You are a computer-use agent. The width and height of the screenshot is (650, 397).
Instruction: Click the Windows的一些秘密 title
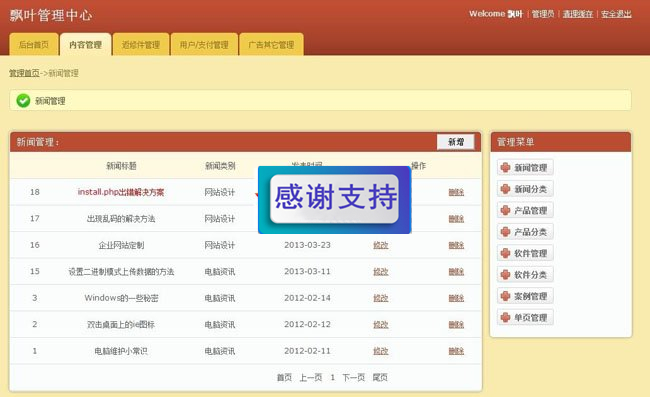pos(121,298)
